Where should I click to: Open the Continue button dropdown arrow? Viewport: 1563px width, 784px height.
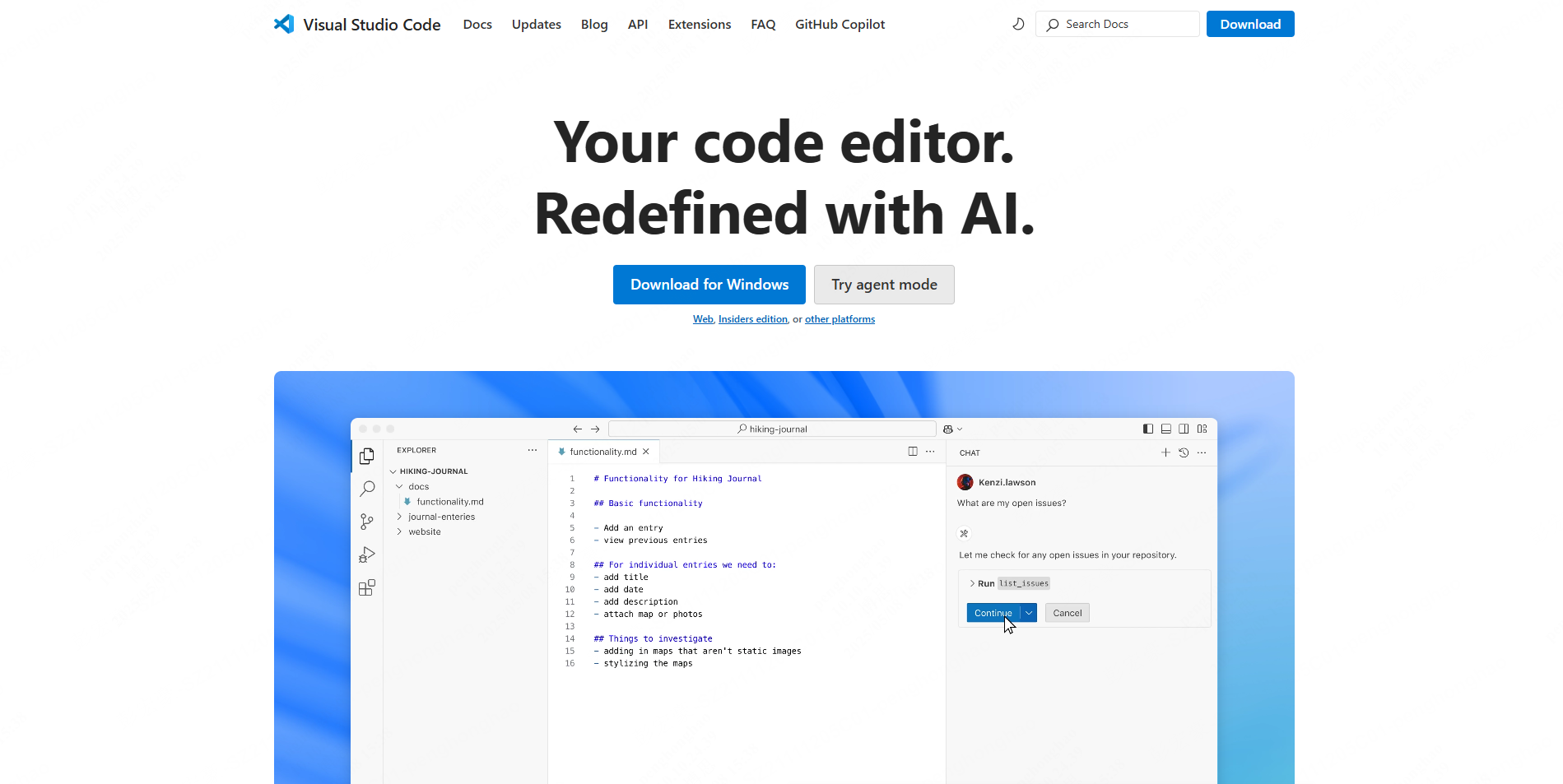click(x=1030, y=612)
